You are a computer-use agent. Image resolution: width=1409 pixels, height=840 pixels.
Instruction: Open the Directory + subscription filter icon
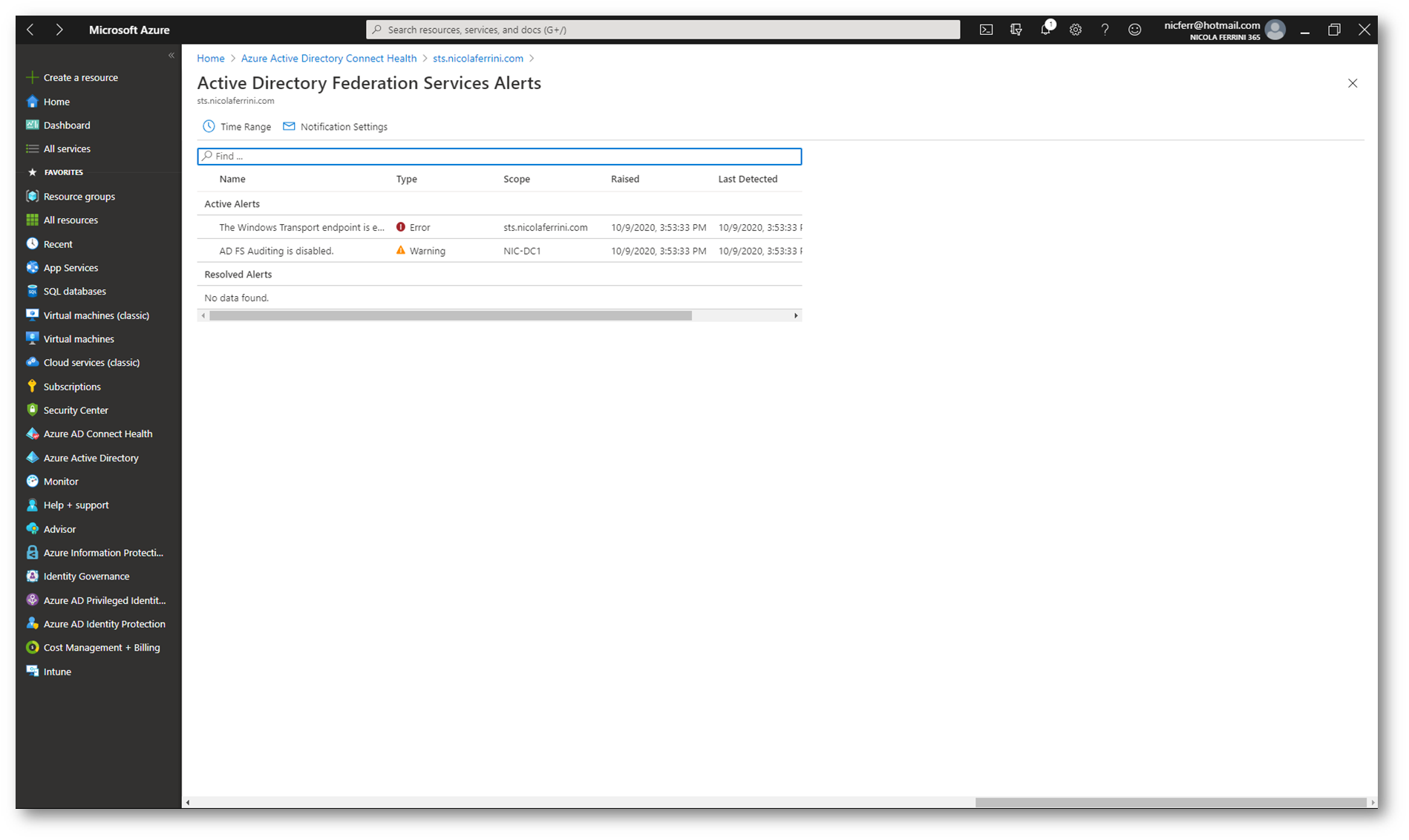[1016, 30]
